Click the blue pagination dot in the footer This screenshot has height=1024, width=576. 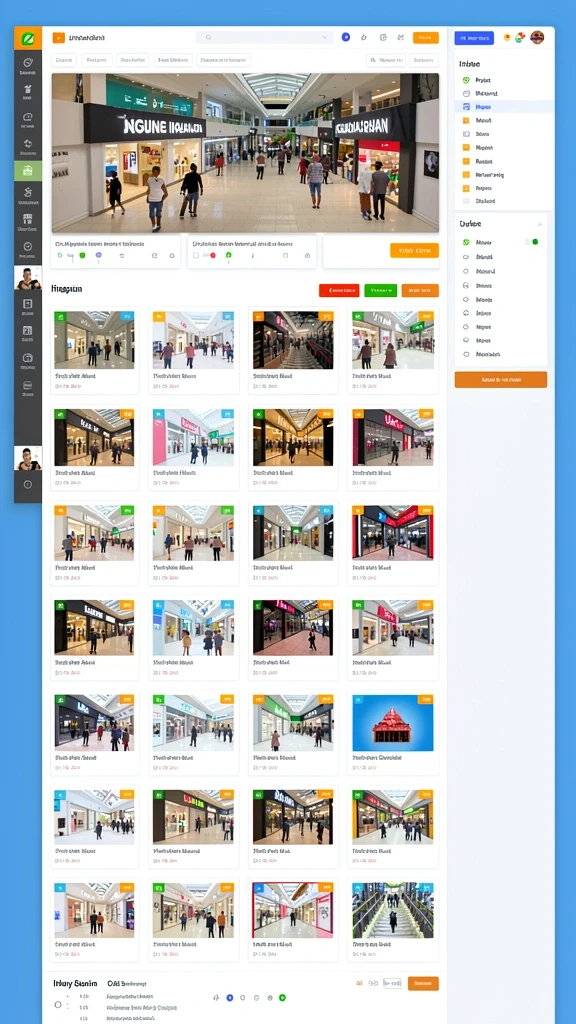[x=229, y=998]
